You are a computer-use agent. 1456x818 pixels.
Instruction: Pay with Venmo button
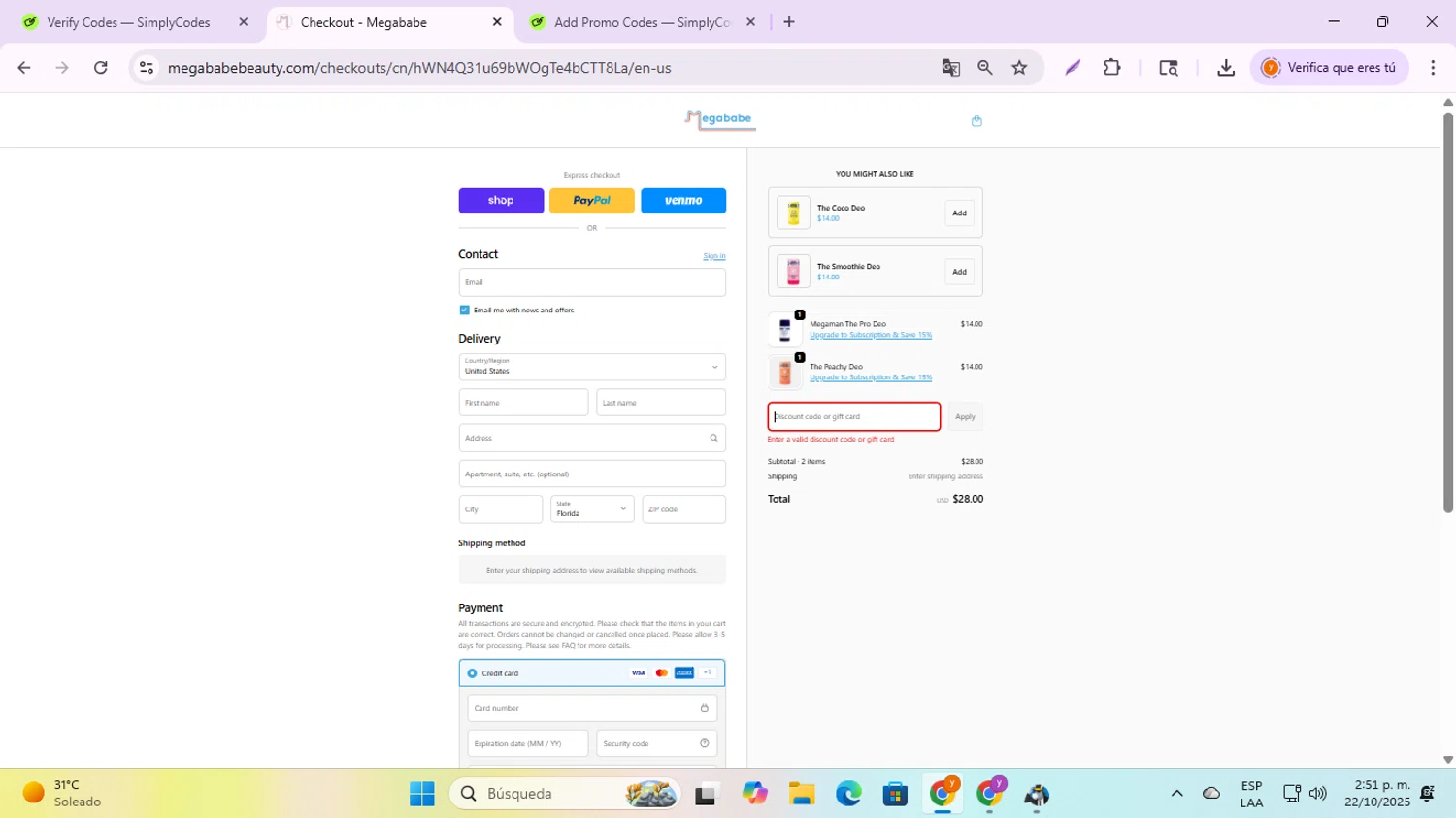[x=683, y=201]
